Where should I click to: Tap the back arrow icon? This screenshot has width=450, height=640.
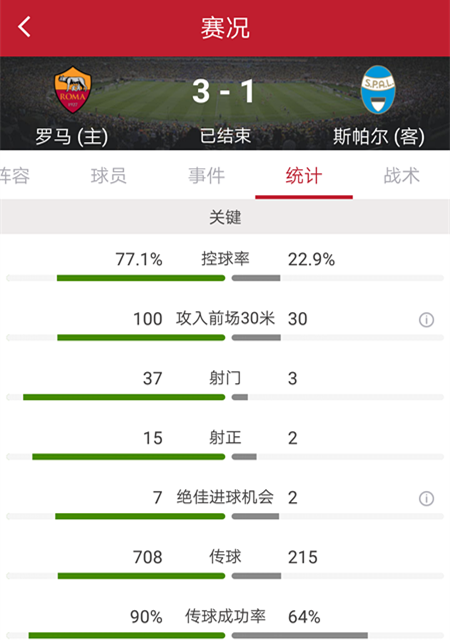click(x=24, y=27)
